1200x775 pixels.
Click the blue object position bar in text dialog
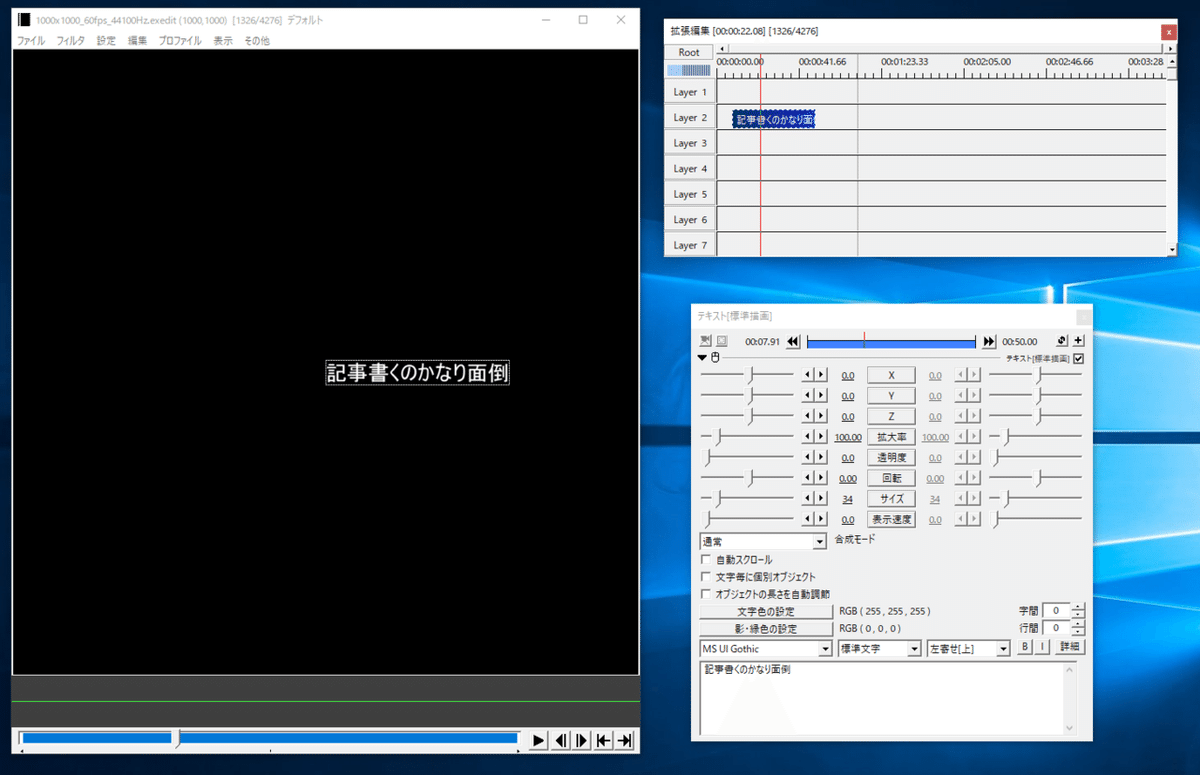[891, 342]
